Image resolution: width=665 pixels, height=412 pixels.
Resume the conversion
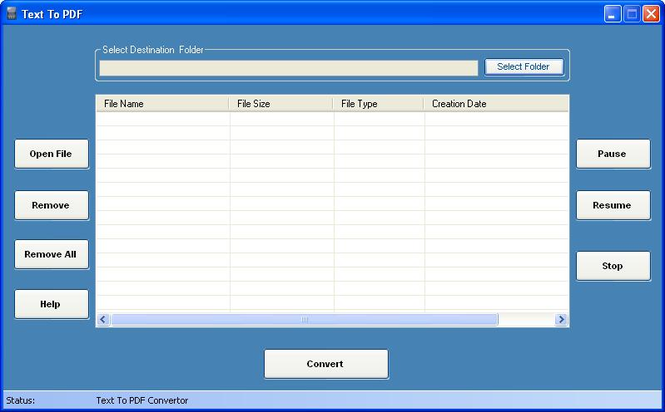pyautogui.click(x=613, y=205)
